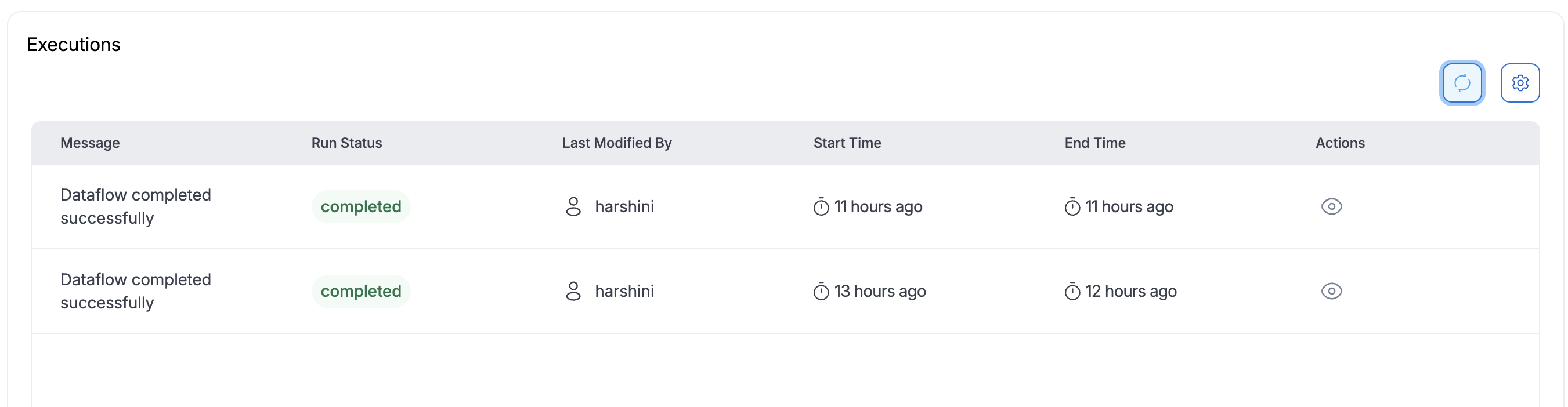1568x407 pixels.
Task: Open the settings gear icon
Action: click(x=1520, y=83)
